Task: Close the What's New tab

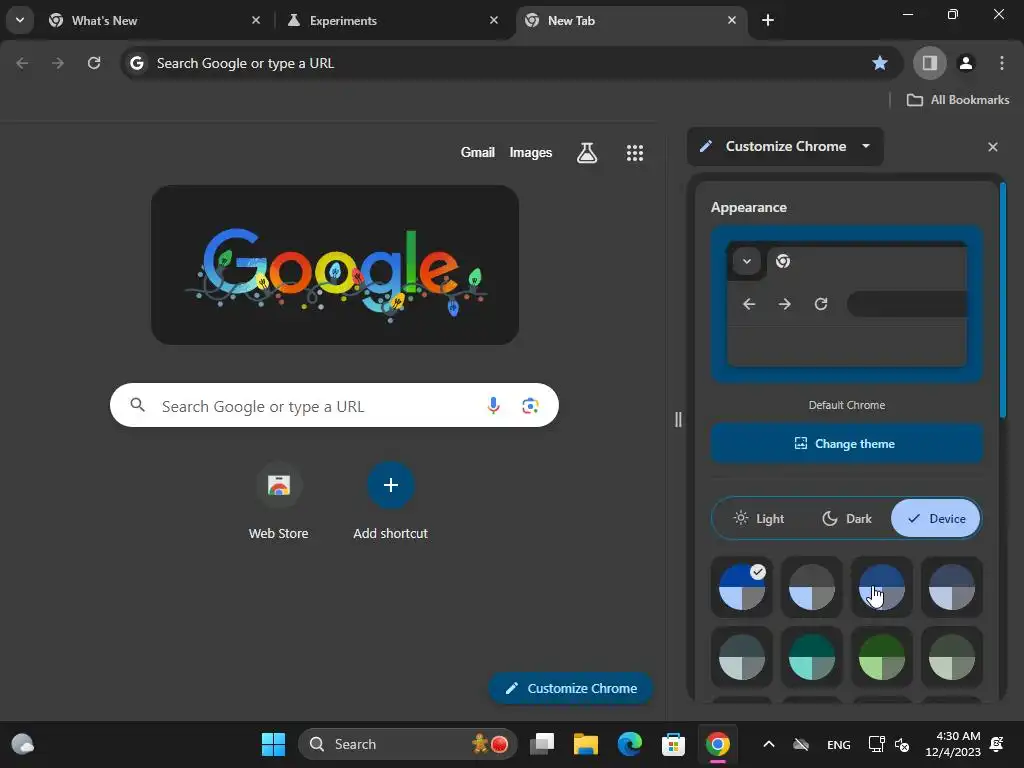Action: tap(256, 20)
